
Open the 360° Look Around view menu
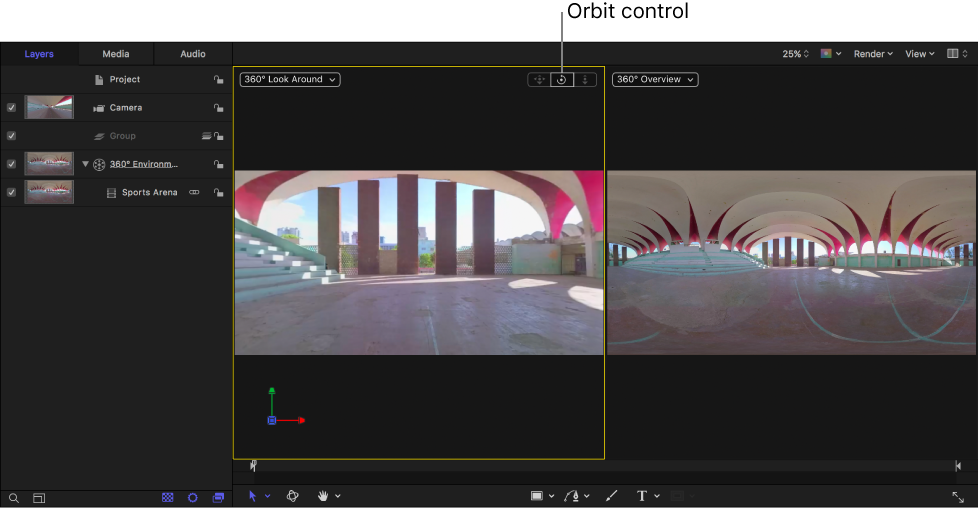tap(290, 79)
